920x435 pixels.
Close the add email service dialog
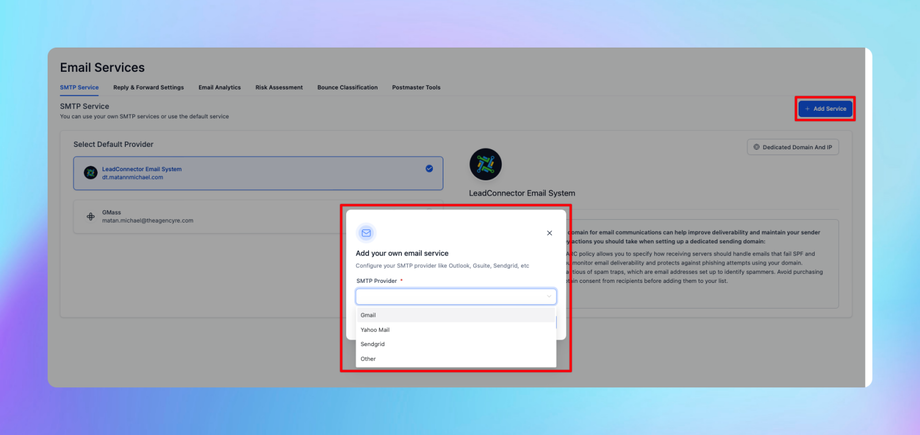click(x=549, y=233)
